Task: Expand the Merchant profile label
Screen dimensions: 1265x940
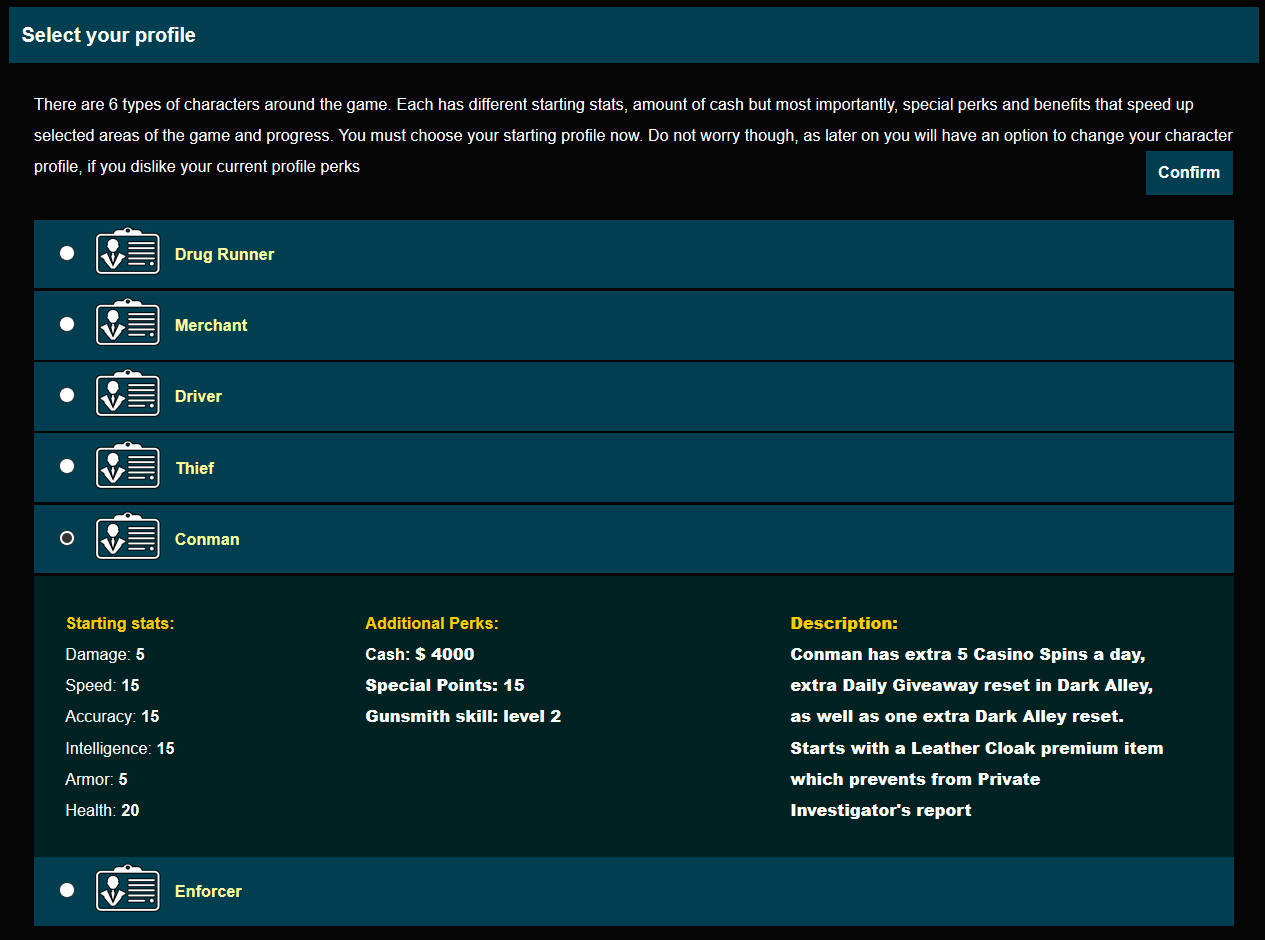Action: (x=211, y=325)
